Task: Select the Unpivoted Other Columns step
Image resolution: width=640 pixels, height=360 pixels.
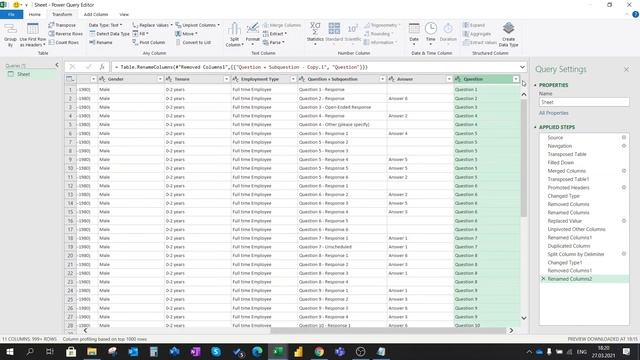Action: (x=576, y=229)
